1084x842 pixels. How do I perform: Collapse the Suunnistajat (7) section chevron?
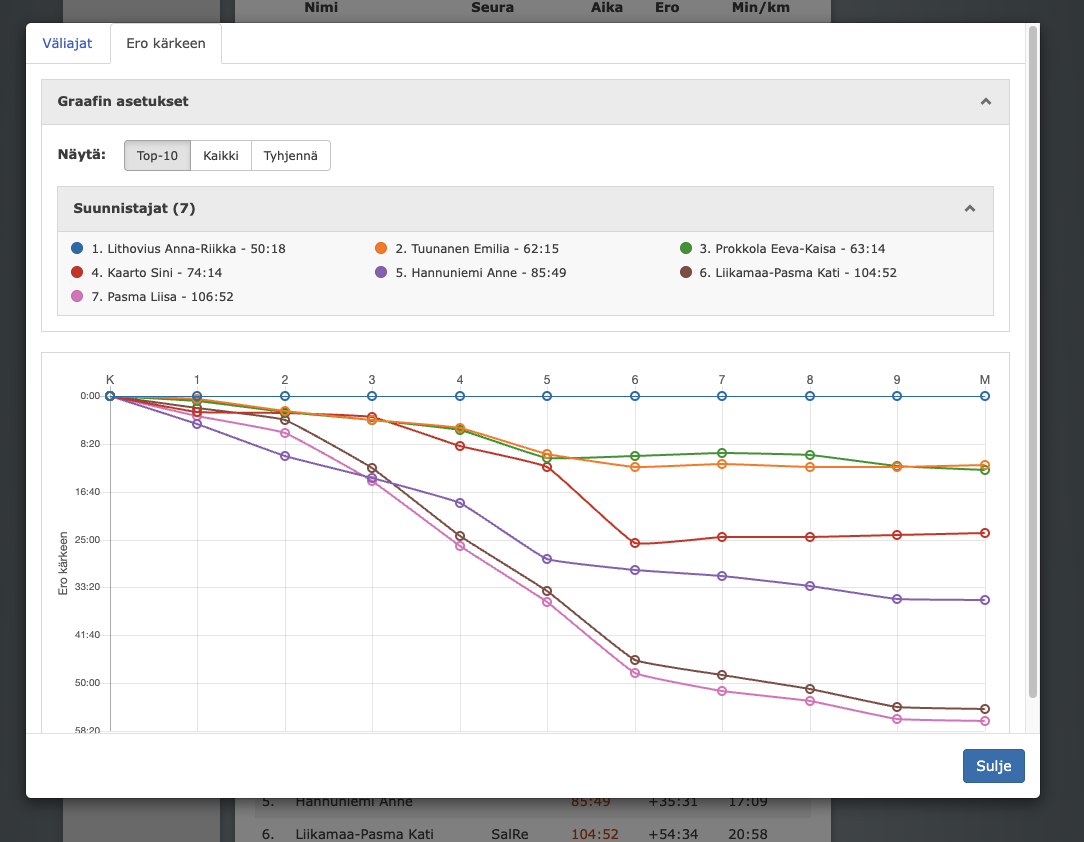tap(969, 209)
